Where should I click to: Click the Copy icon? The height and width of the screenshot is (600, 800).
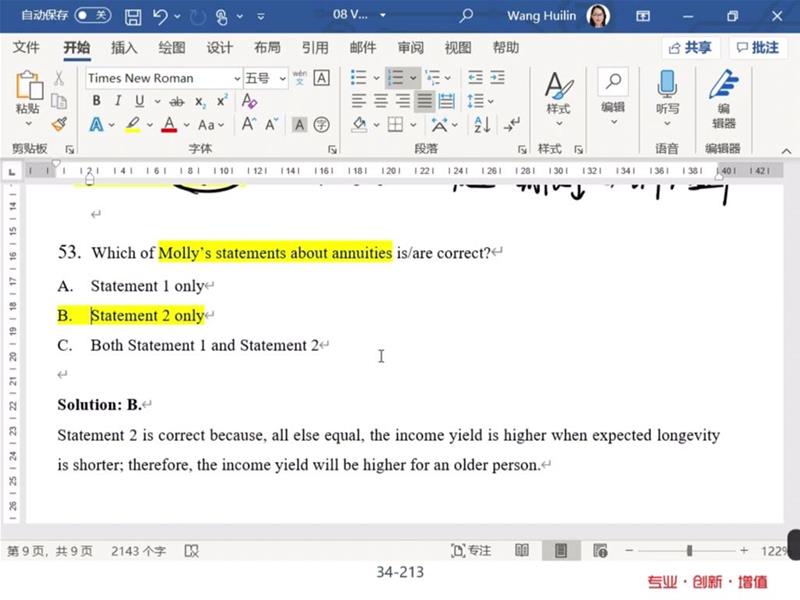click(x=59, y=101)
